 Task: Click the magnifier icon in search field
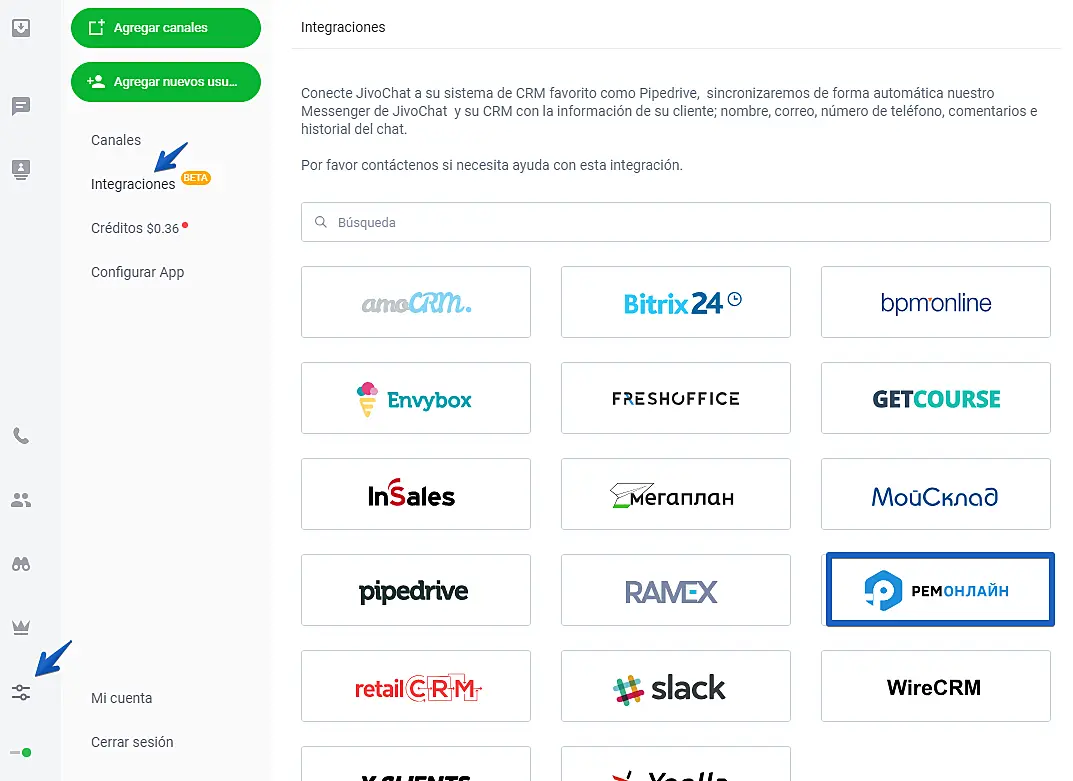pyautogui.click(x=320, y=222)
